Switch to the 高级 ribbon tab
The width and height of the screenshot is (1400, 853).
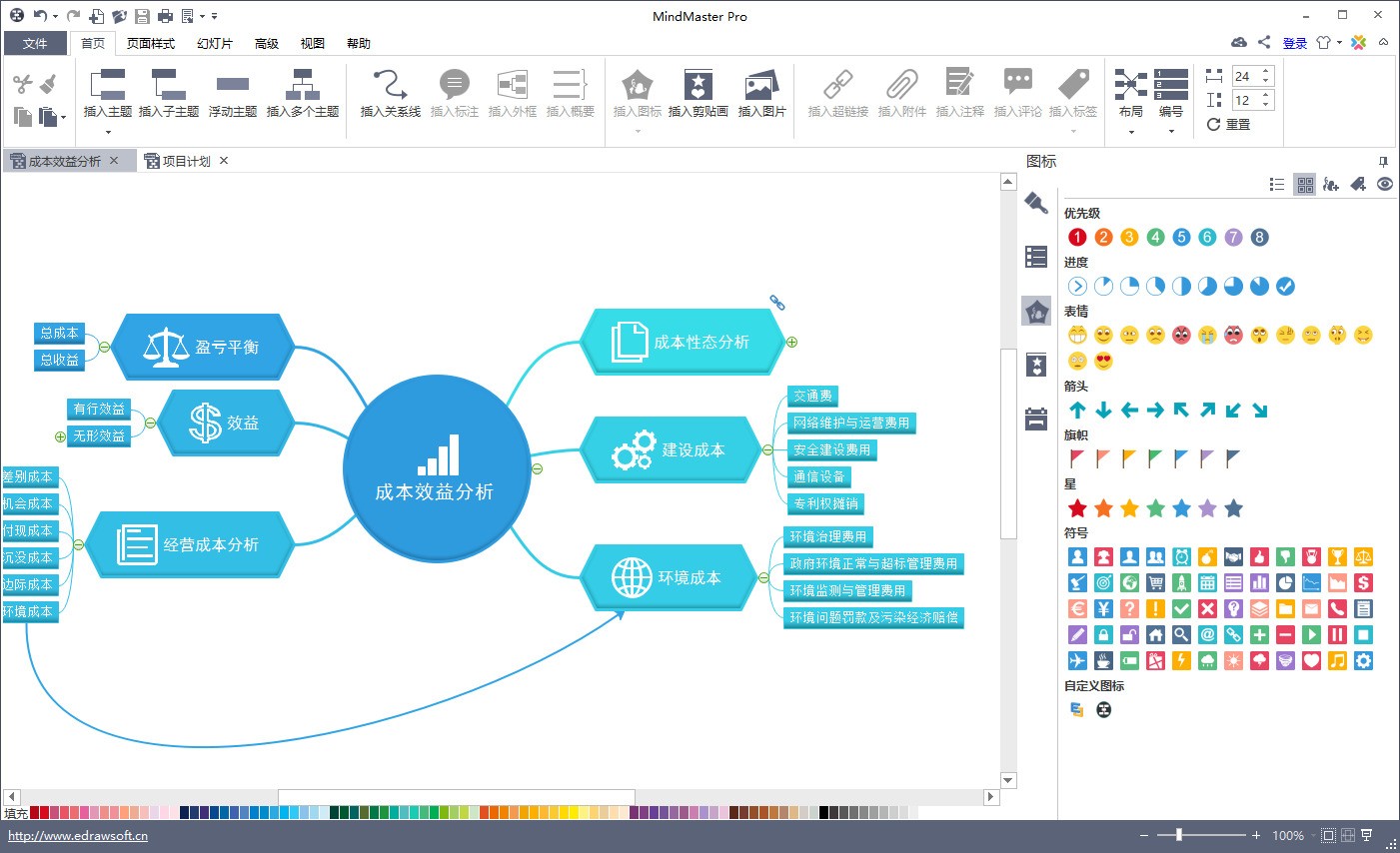pyautogui.click(x=267, y=43)
